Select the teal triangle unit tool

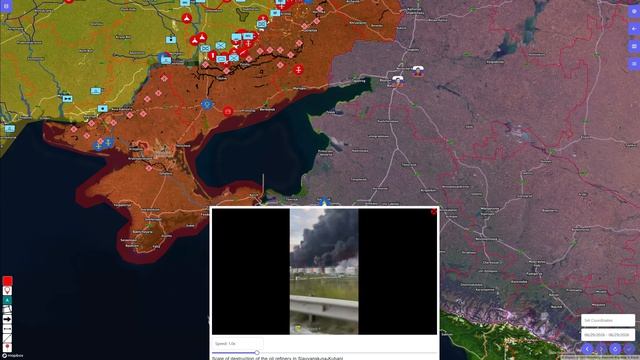(x=7, y=300)
